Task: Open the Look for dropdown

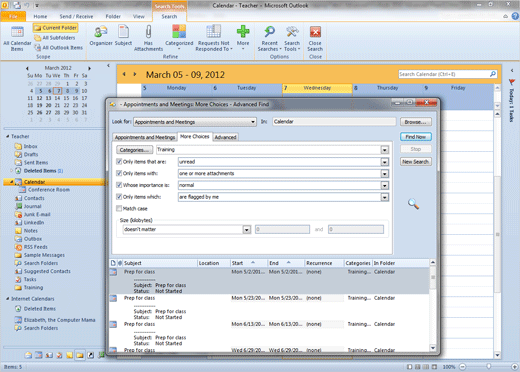Action: [x=195, y=122]
